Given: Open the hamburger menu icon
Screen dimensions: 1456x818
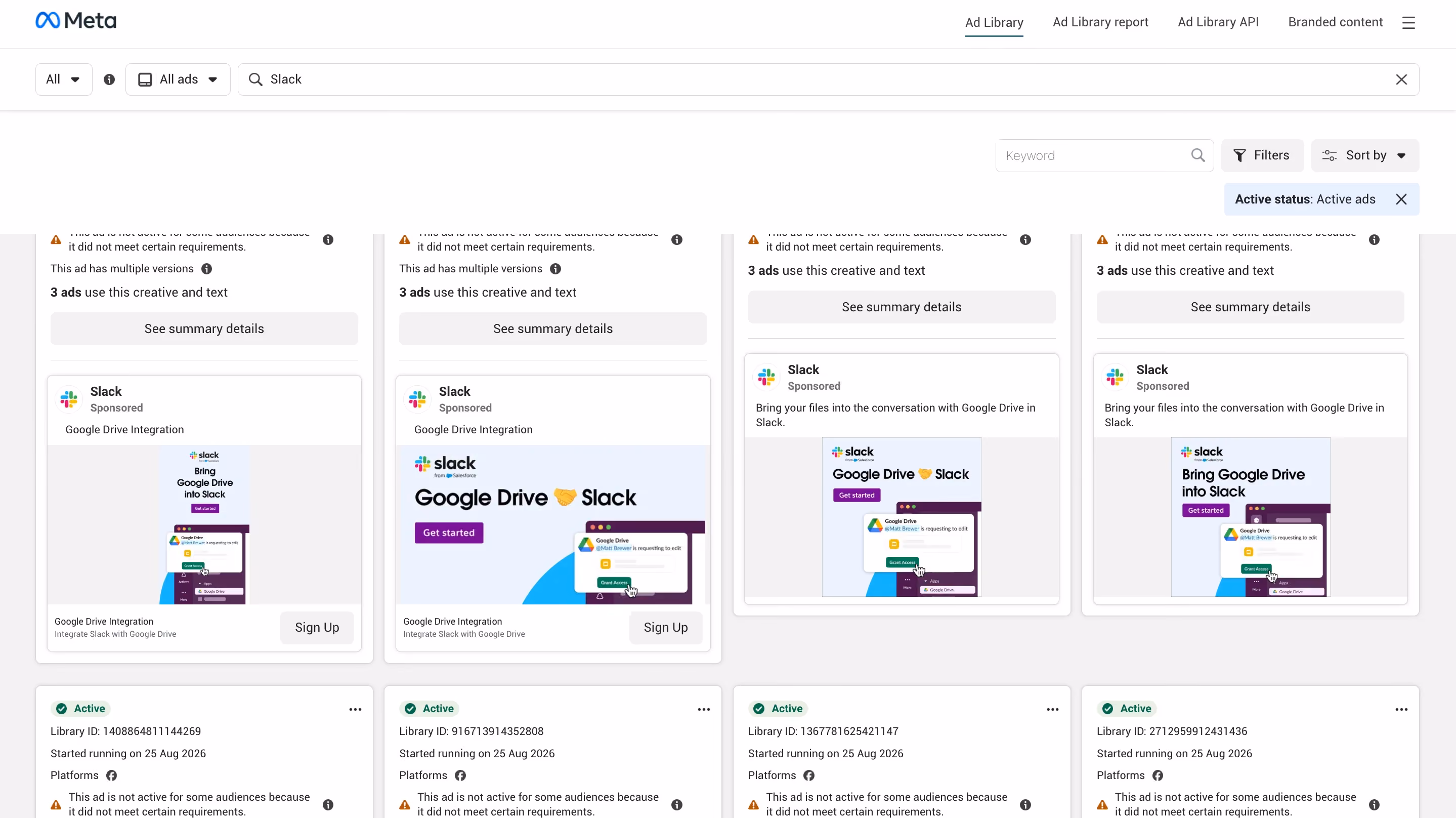Looking at the screenshot, I should pyautogui.click(x=1408, y=23).
